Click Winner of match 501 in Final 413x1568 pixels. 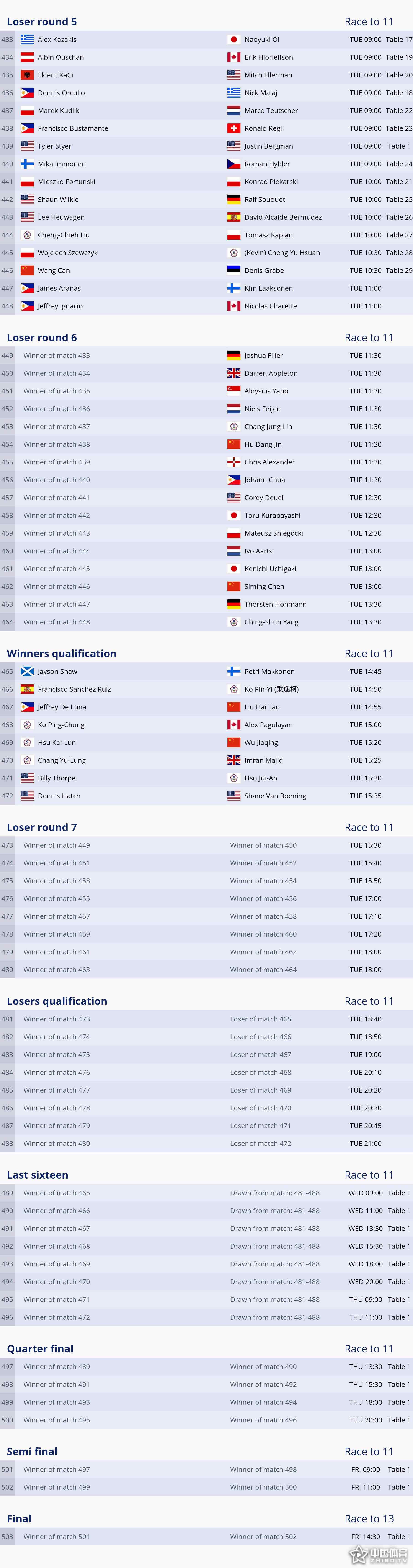[57, 1536]
